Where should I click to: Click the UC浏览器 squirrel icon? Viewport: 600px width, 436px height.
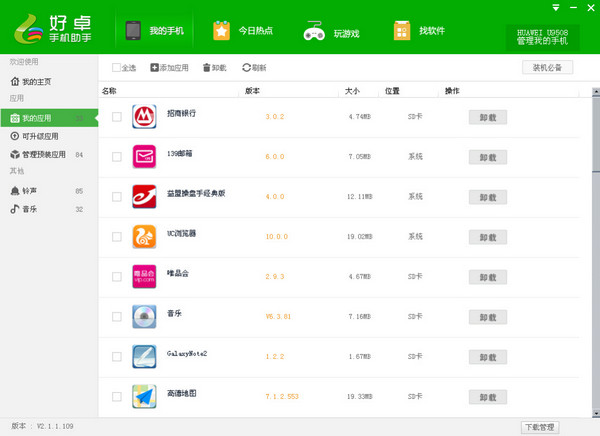pos(144,237)
